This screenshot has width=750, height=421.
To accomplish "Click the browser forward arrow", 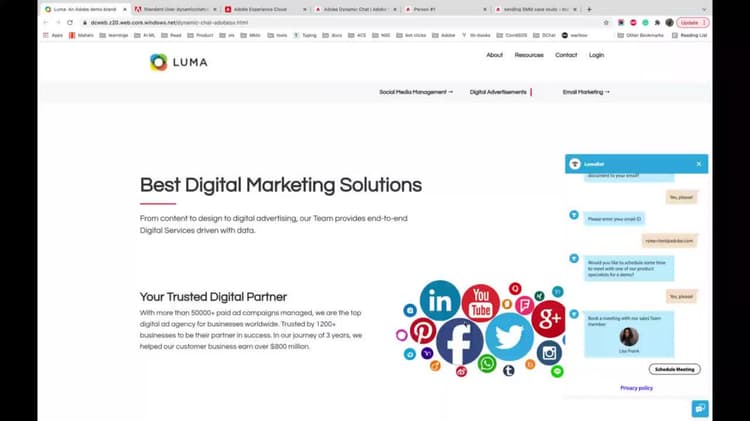I will [58, 22].
